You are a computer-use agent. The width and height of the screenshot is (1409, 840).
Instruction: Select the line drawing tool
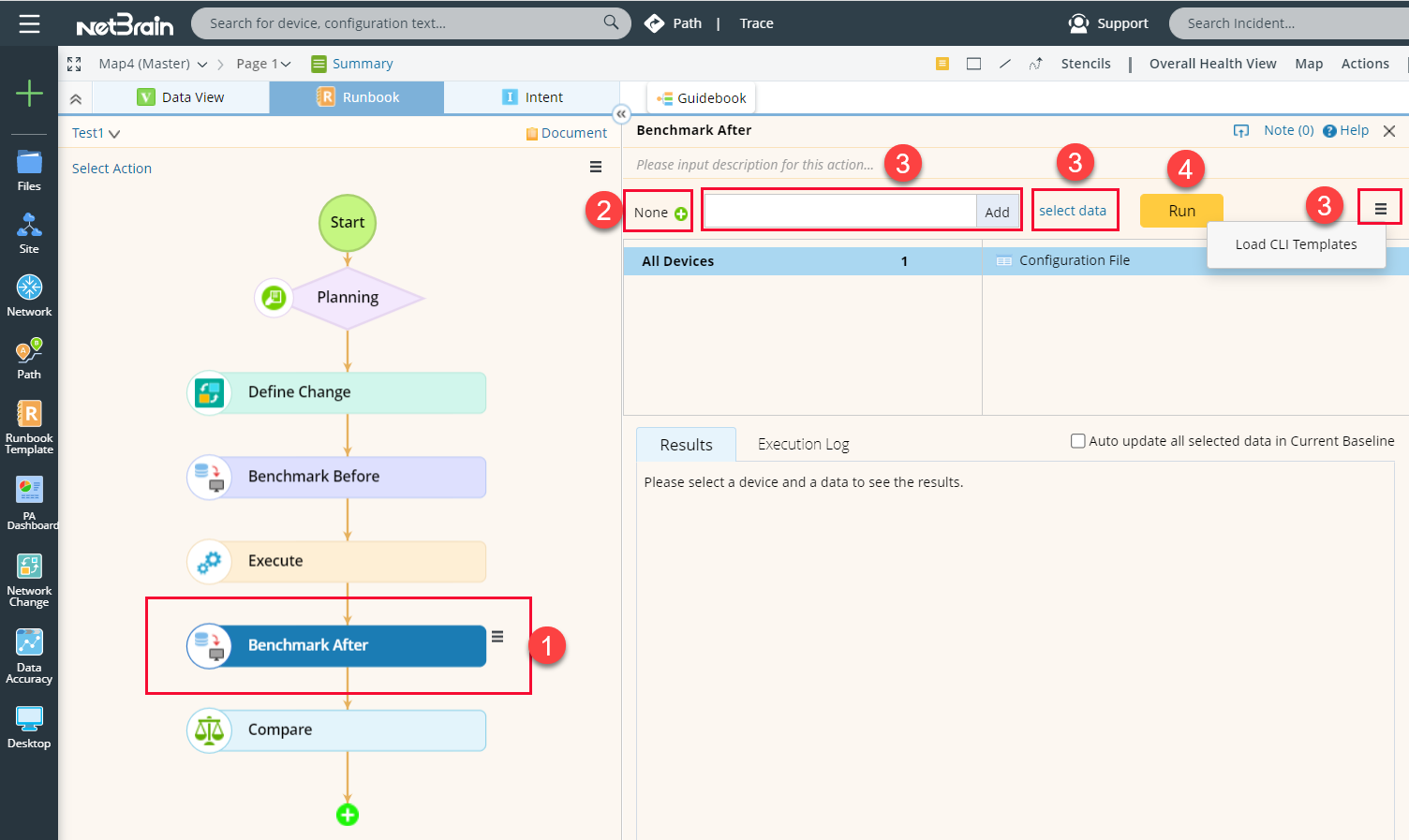point(1005,64)
